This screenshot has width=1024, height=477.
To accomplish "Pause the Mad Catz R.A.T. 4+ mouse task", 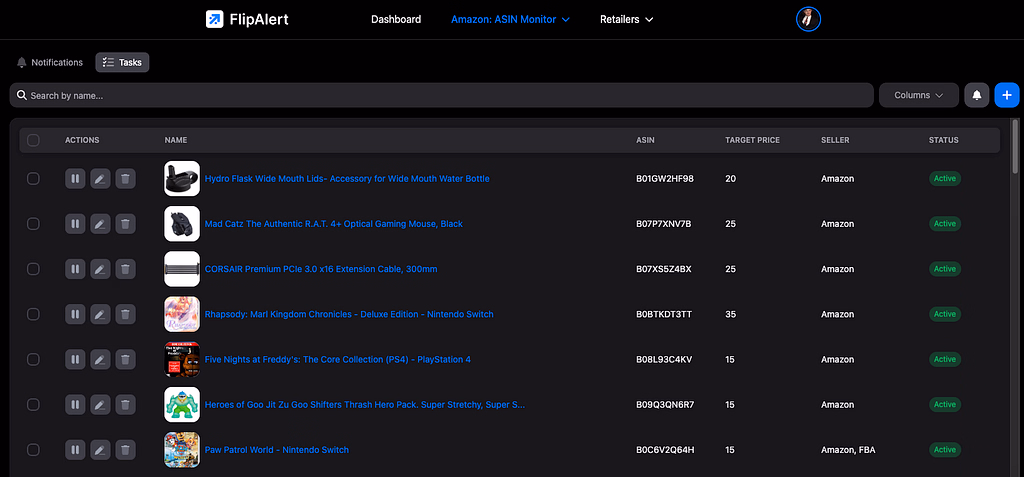I will point(75,223).
